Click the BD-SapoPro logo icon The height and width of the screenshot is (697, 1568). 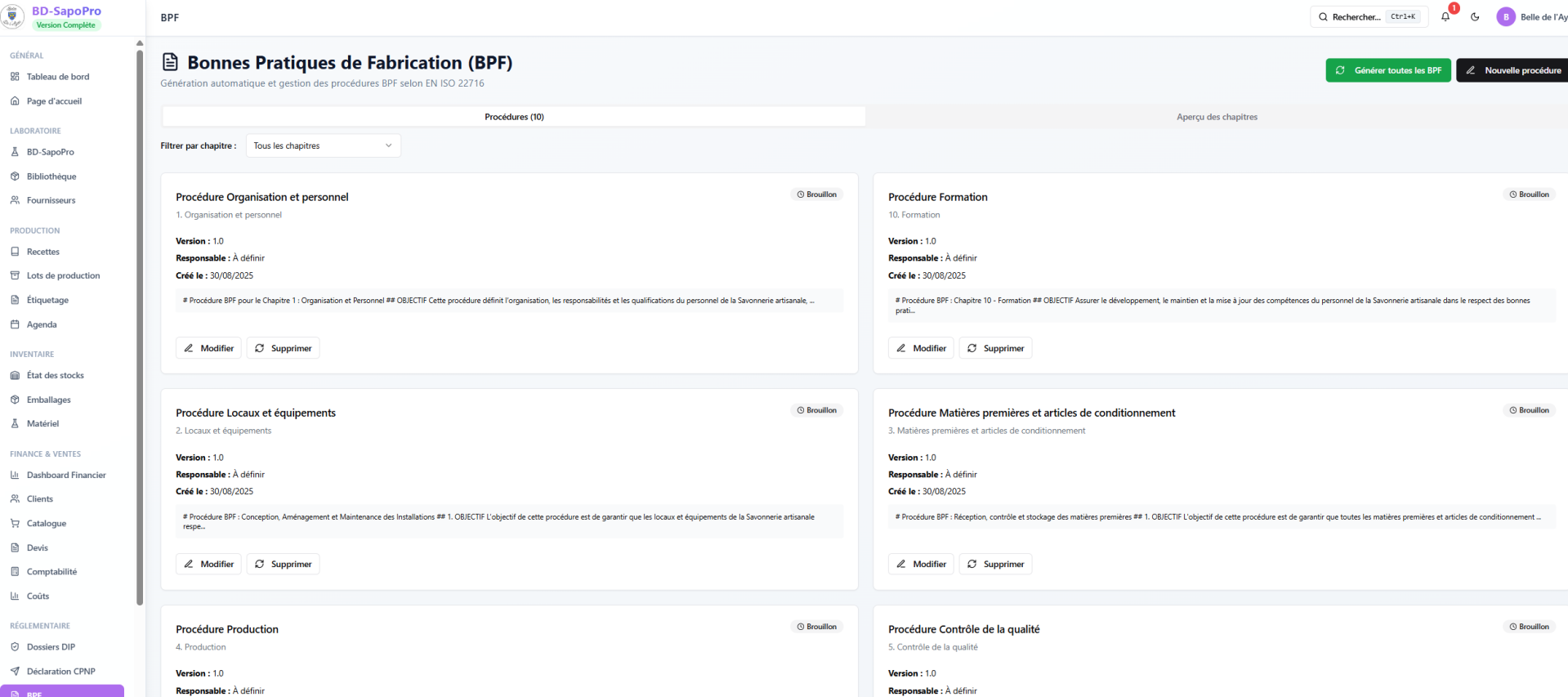[13, 16]
